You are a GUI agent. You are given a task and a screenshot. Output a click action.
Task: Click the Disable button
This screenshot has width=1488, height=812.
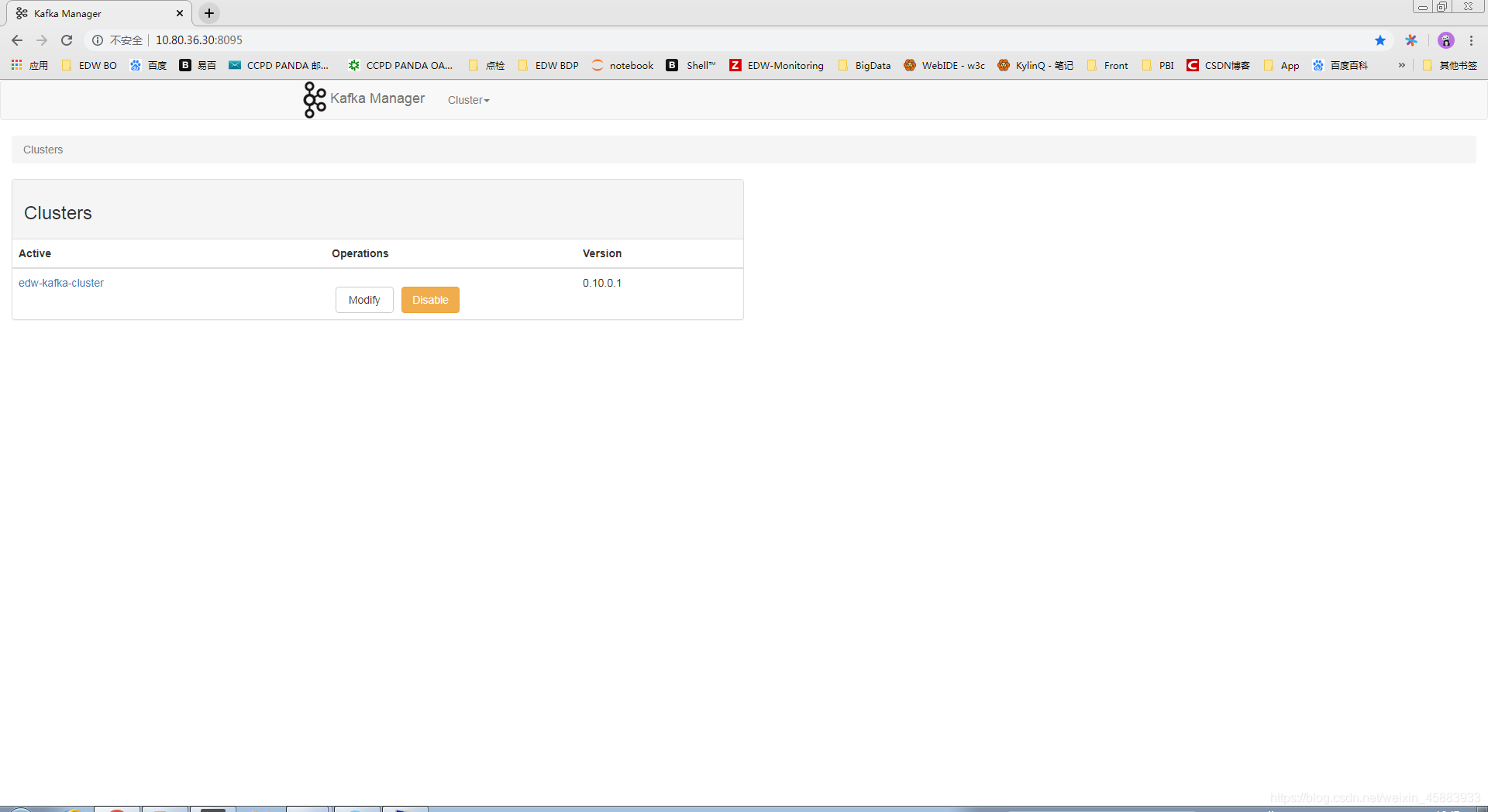[x=430, y=300]
